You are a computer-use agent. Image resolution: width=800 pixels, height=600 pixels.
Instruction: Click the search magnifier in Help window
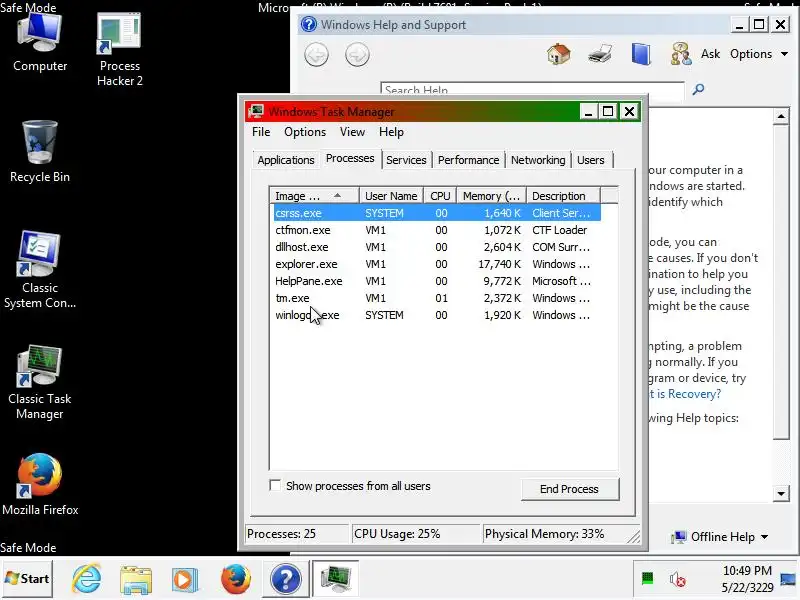click(698, 89)
